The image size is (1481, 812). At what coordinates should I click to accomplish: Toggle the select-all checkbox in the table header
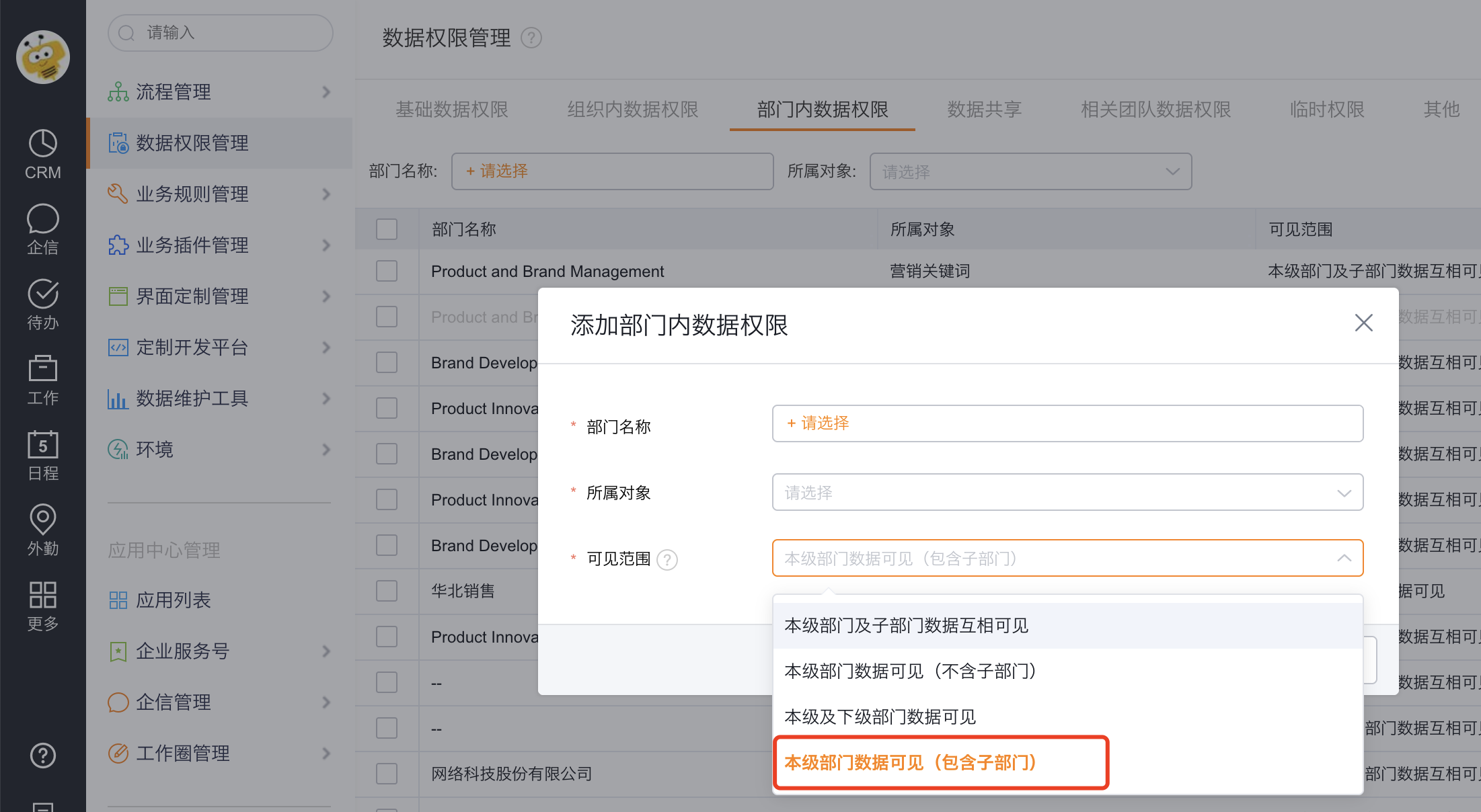coord(387,229)
